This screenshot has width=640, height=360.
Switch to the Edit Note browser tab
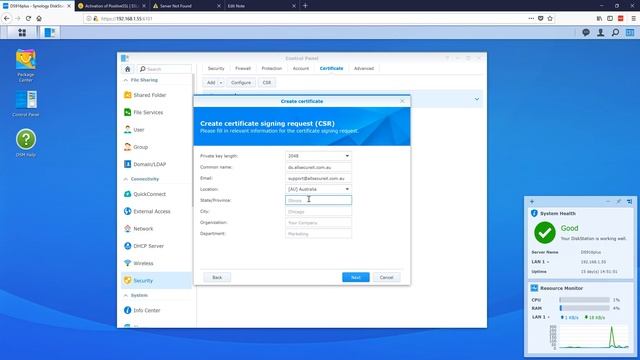(261, 6)
